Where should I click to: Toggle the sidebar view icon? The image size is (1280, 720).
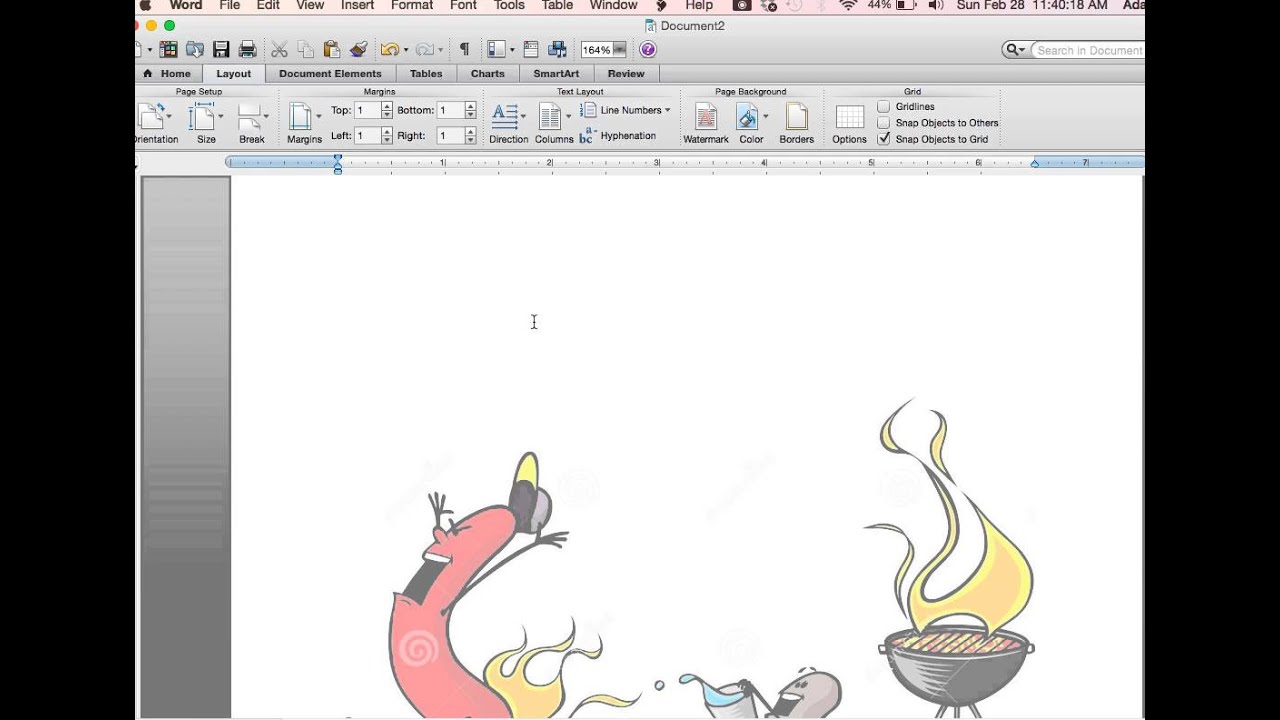pos(496,49)
